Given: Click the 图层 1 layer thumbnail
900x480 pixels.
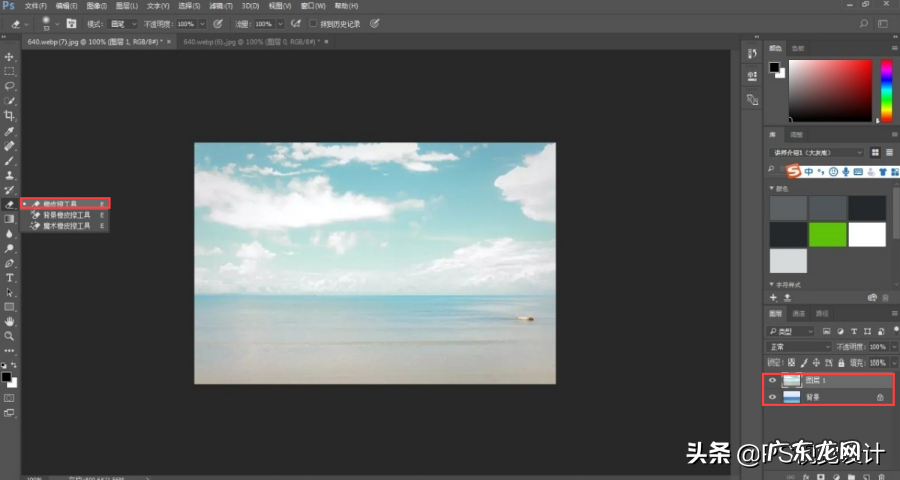Looking at the screenshot, I should click(791, 381).
